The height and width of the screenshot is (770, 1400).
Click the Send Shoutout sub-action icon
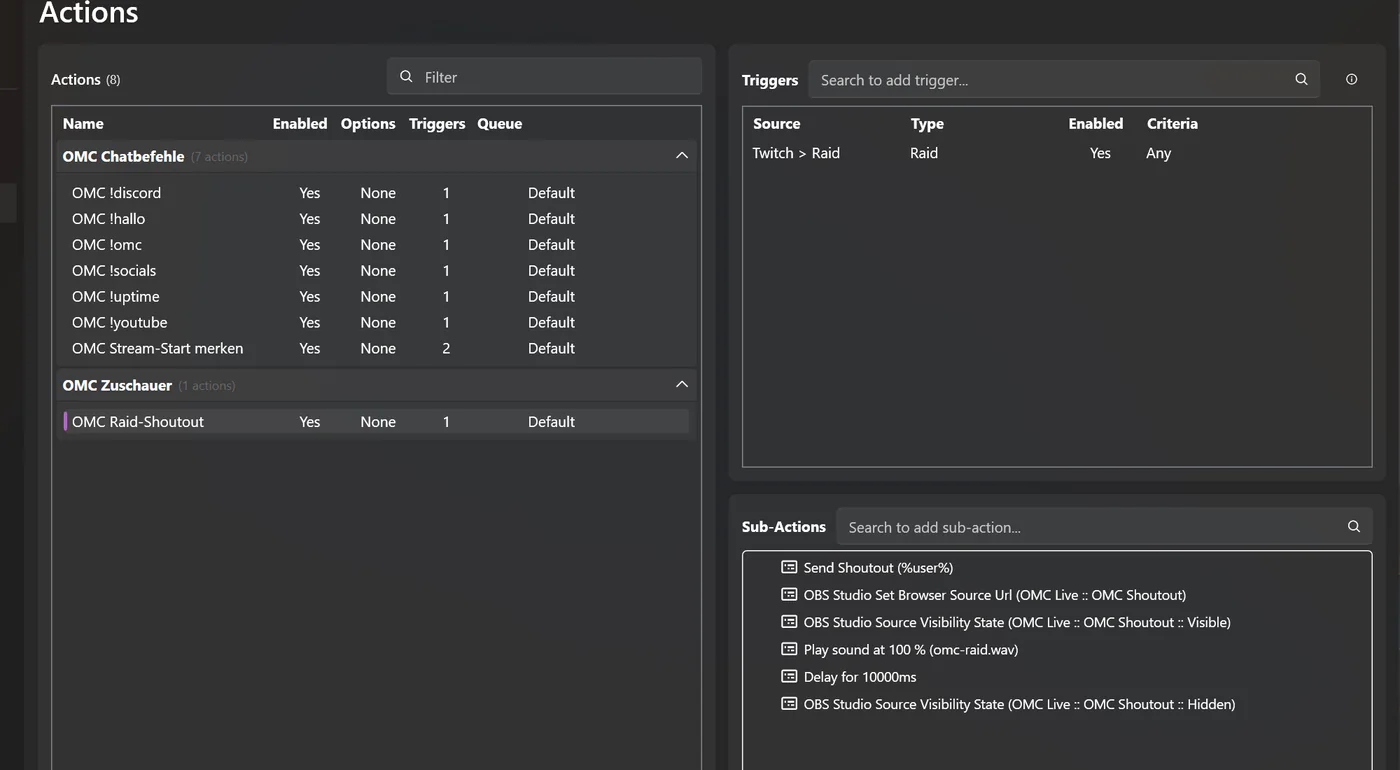click(789, 567)
